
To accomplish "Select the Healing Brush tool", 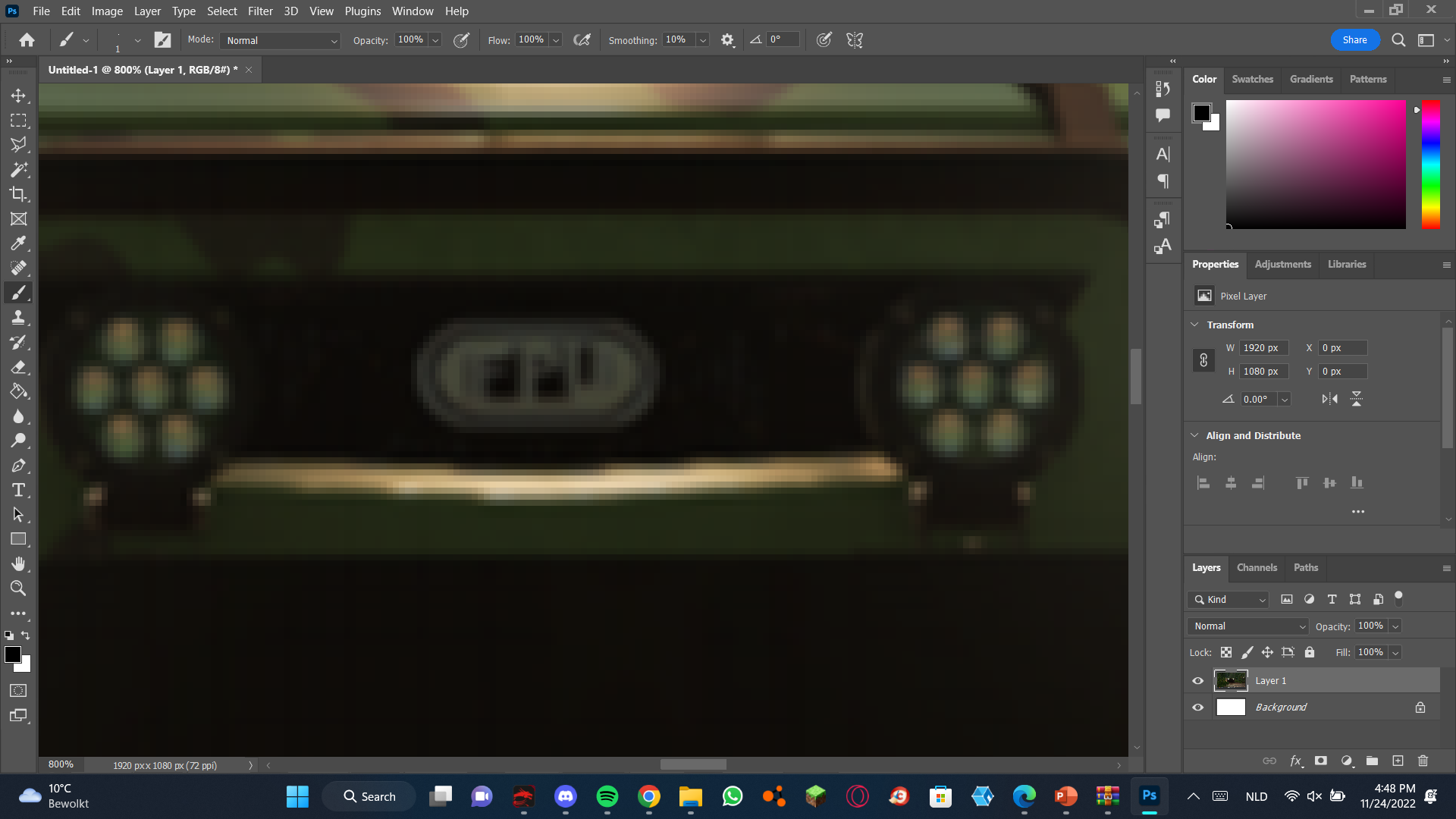I will (x=18, y=268).
